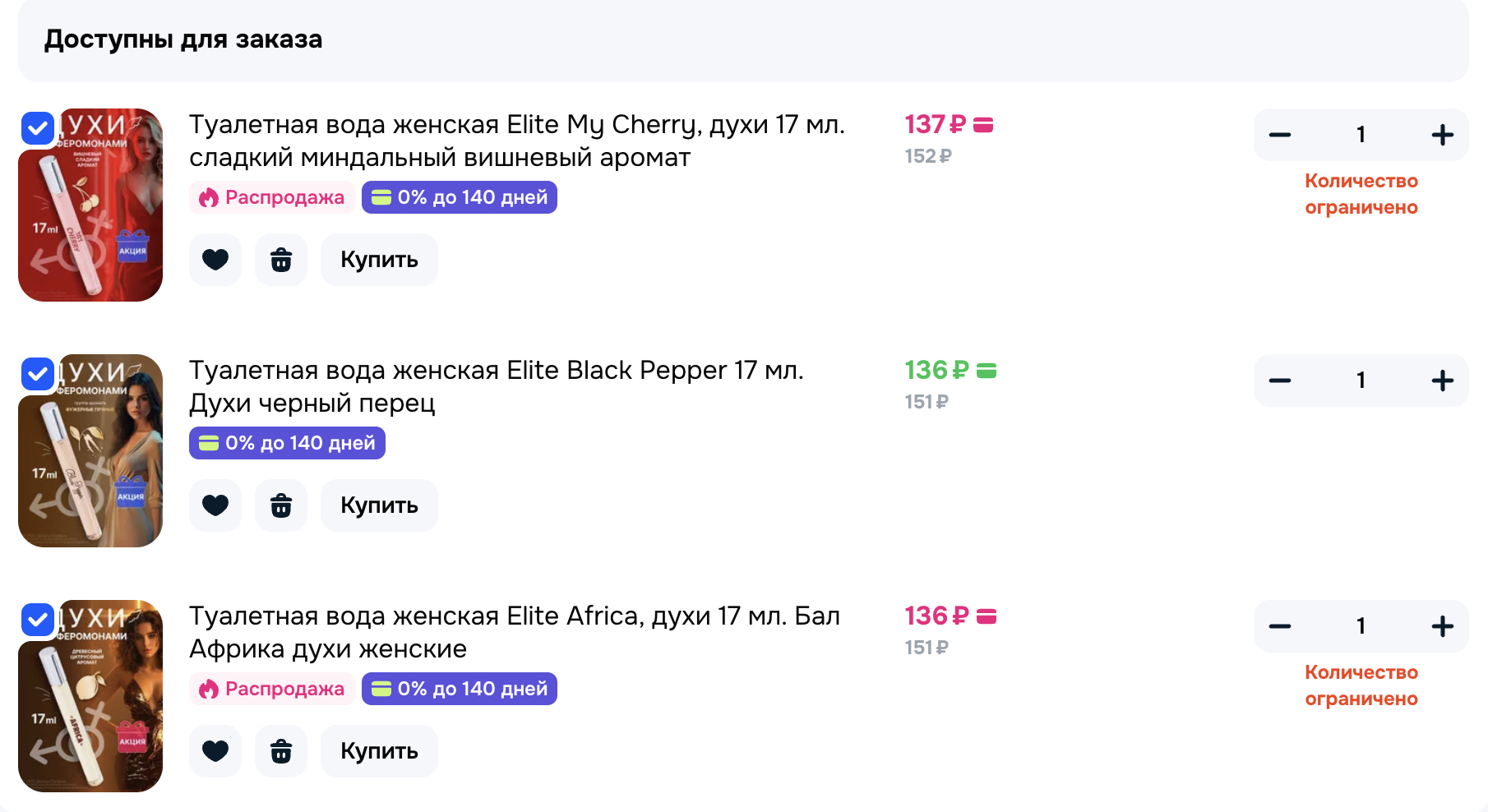The height and width of the screenshot is (812, 1488).
Task: Increase Elite Africa quantity with plus
Action: pos(1442,626)
